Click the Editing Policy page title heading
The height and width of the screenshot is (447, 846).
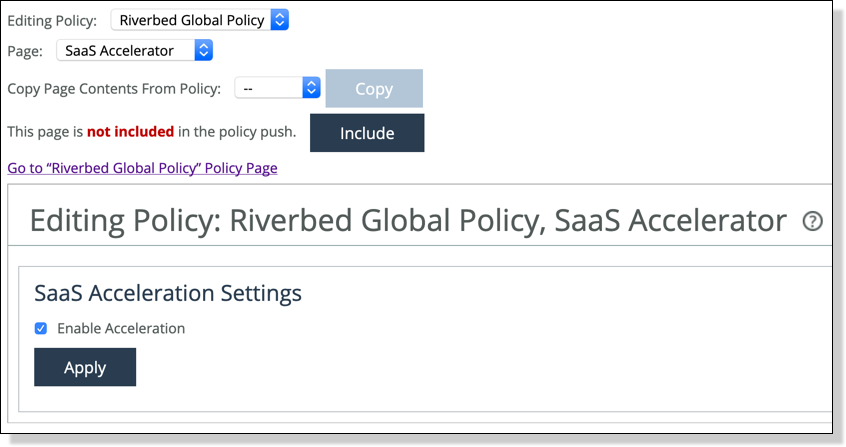(408, 221)
